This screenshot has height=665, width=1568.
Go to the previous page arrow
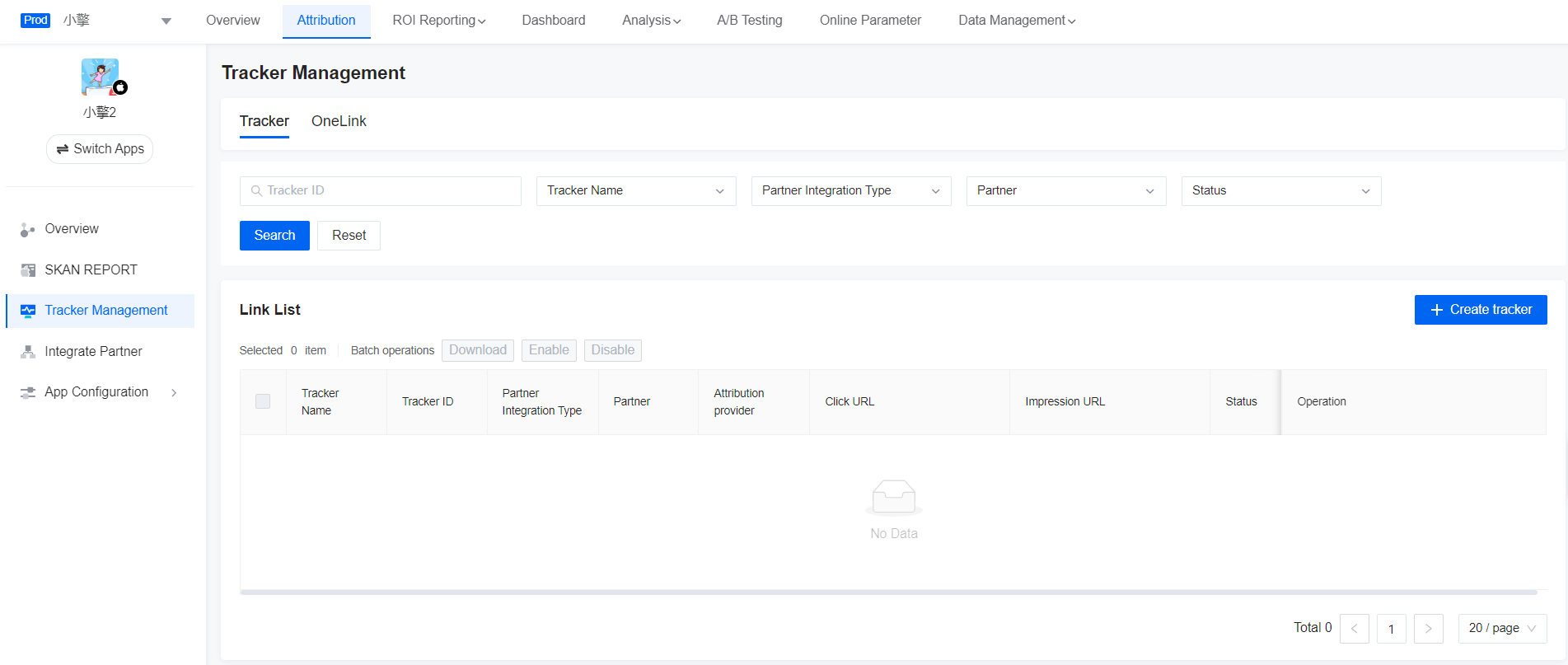[1354, 628]
